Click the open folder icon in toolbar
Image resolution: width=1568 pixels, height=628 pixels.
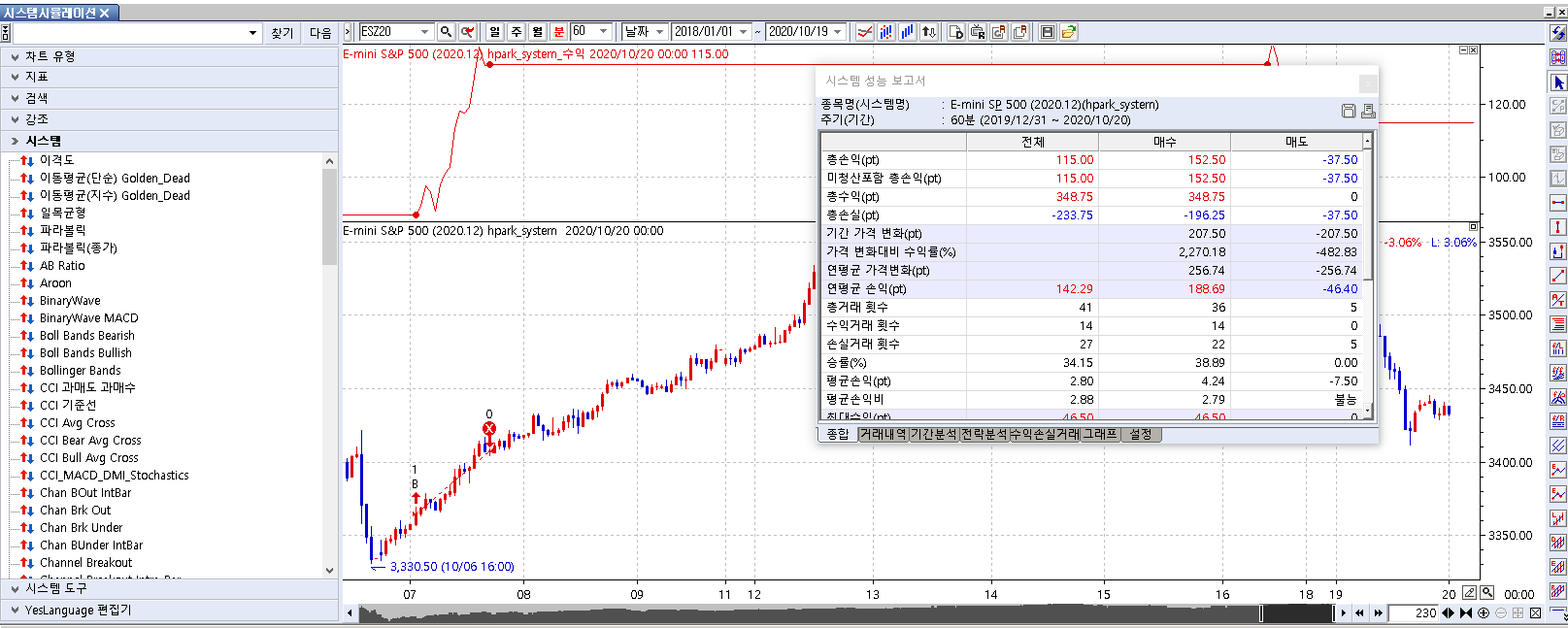(1069, 32)
